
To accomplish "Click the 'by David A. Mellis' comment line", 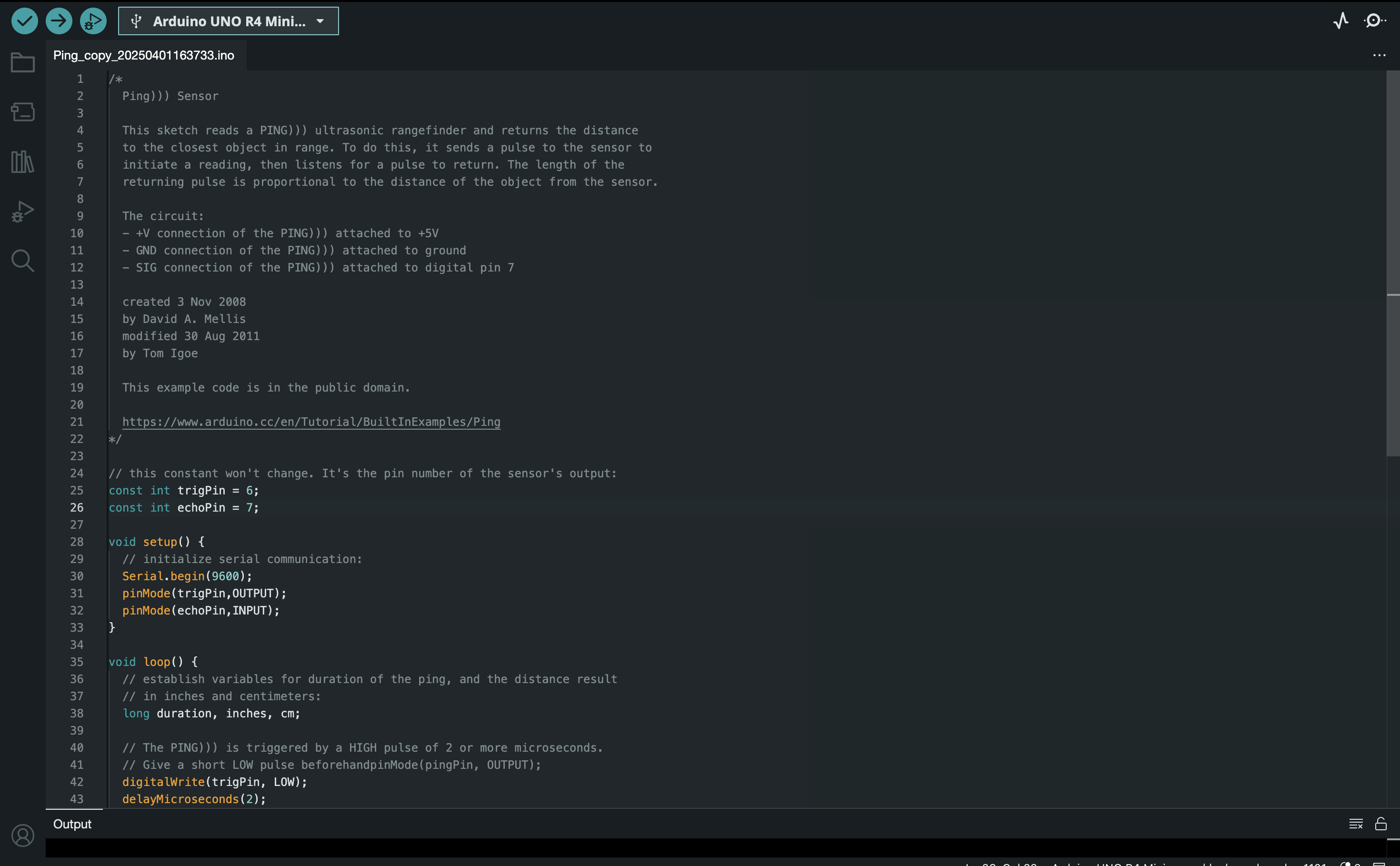I will coord(184,319).
